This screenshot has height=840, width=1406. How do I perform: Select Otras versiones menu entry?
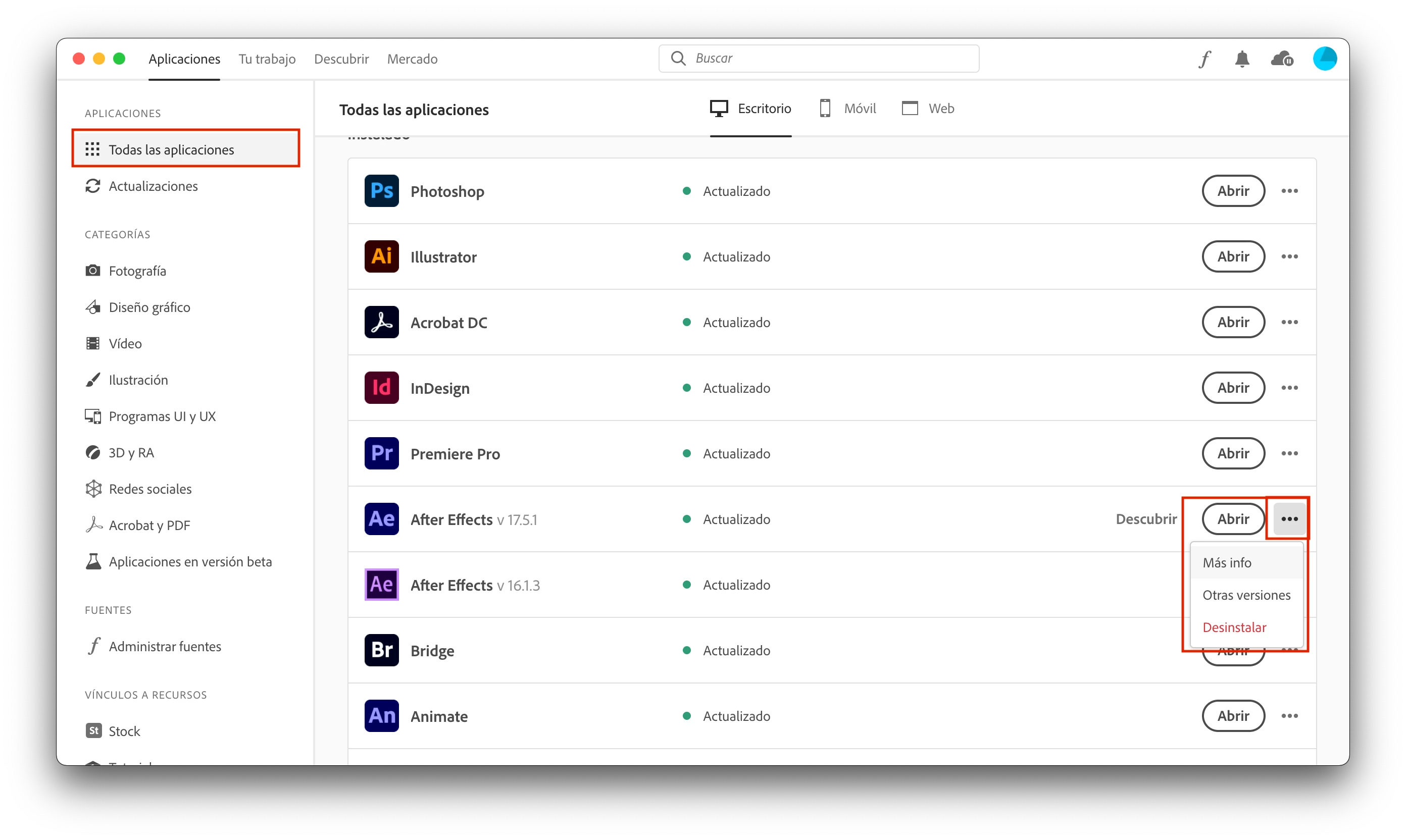click(1246, 595)
